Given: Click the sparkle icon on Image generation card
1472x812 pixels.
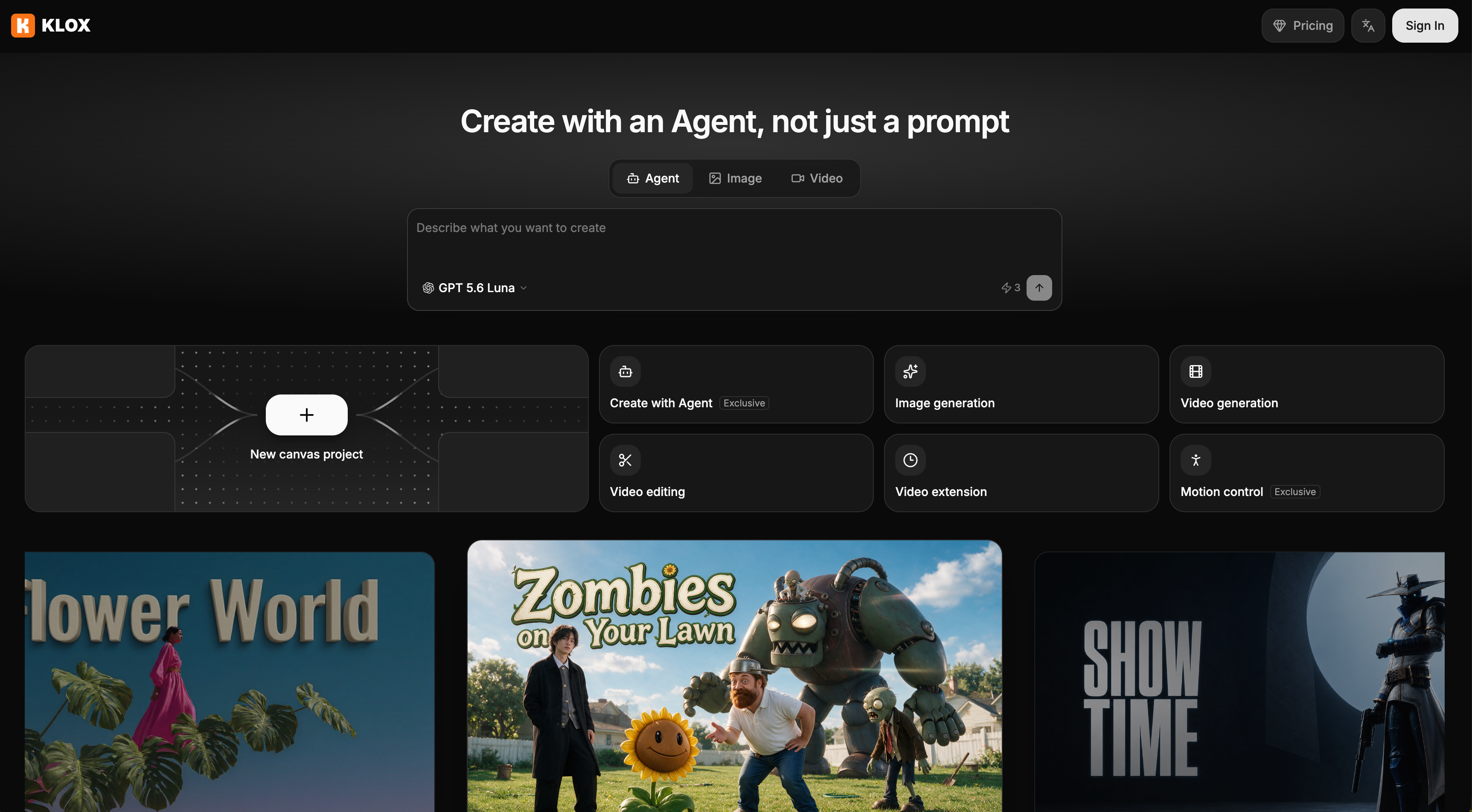Looking at the screenshot, I should pos(910,372).
